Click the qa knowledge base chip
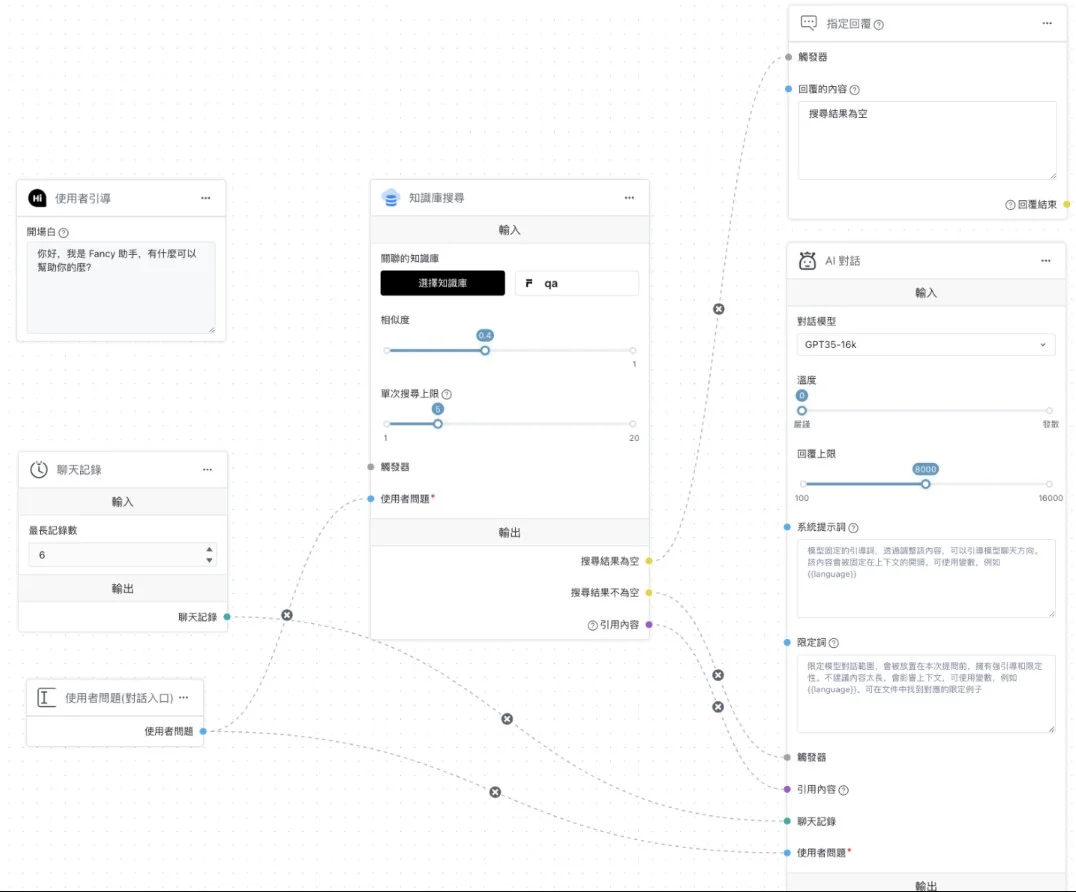1076x892 pixels. [x=577, y=283]
